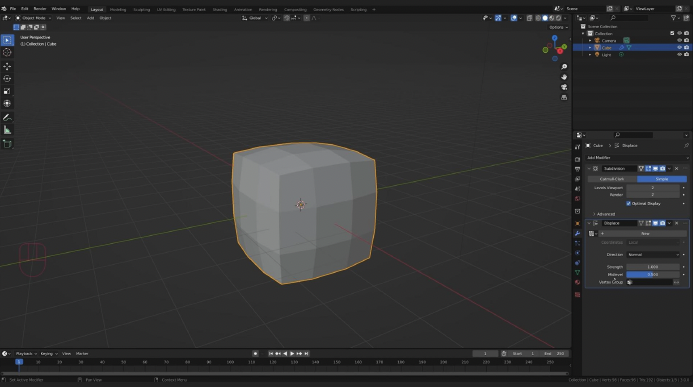Screen dimensions: 693x387
Task: Open the Output properties tab
Action: pos(577,169)
